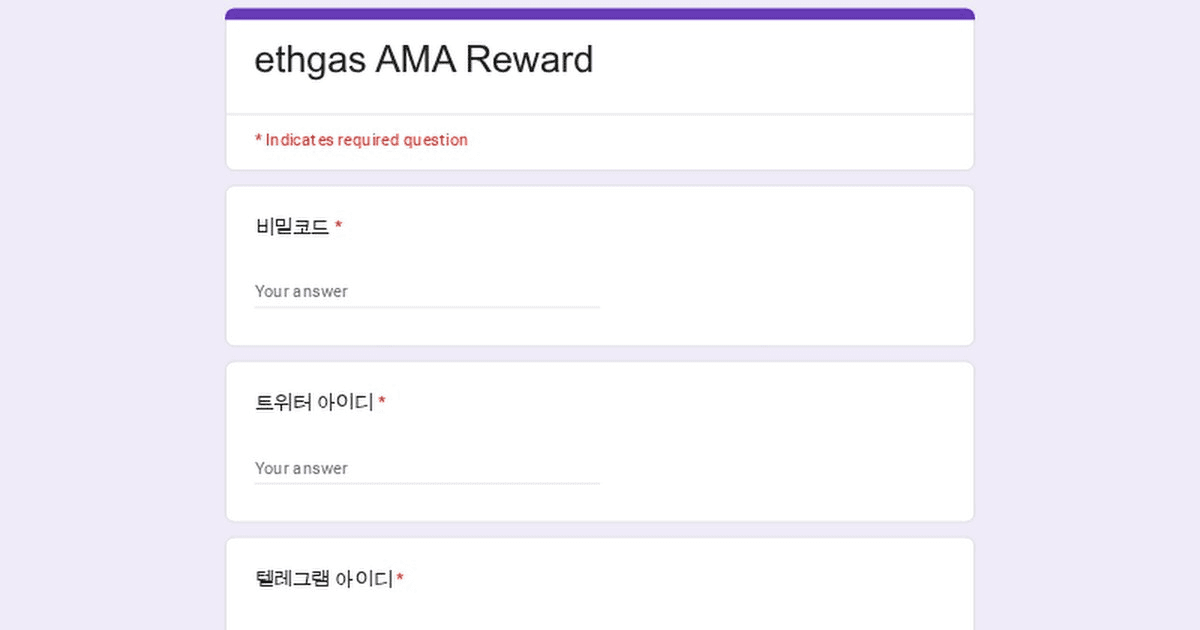Click empty header area right of the form title
This screenshot has width=1200, height=630.
(780, 62)
